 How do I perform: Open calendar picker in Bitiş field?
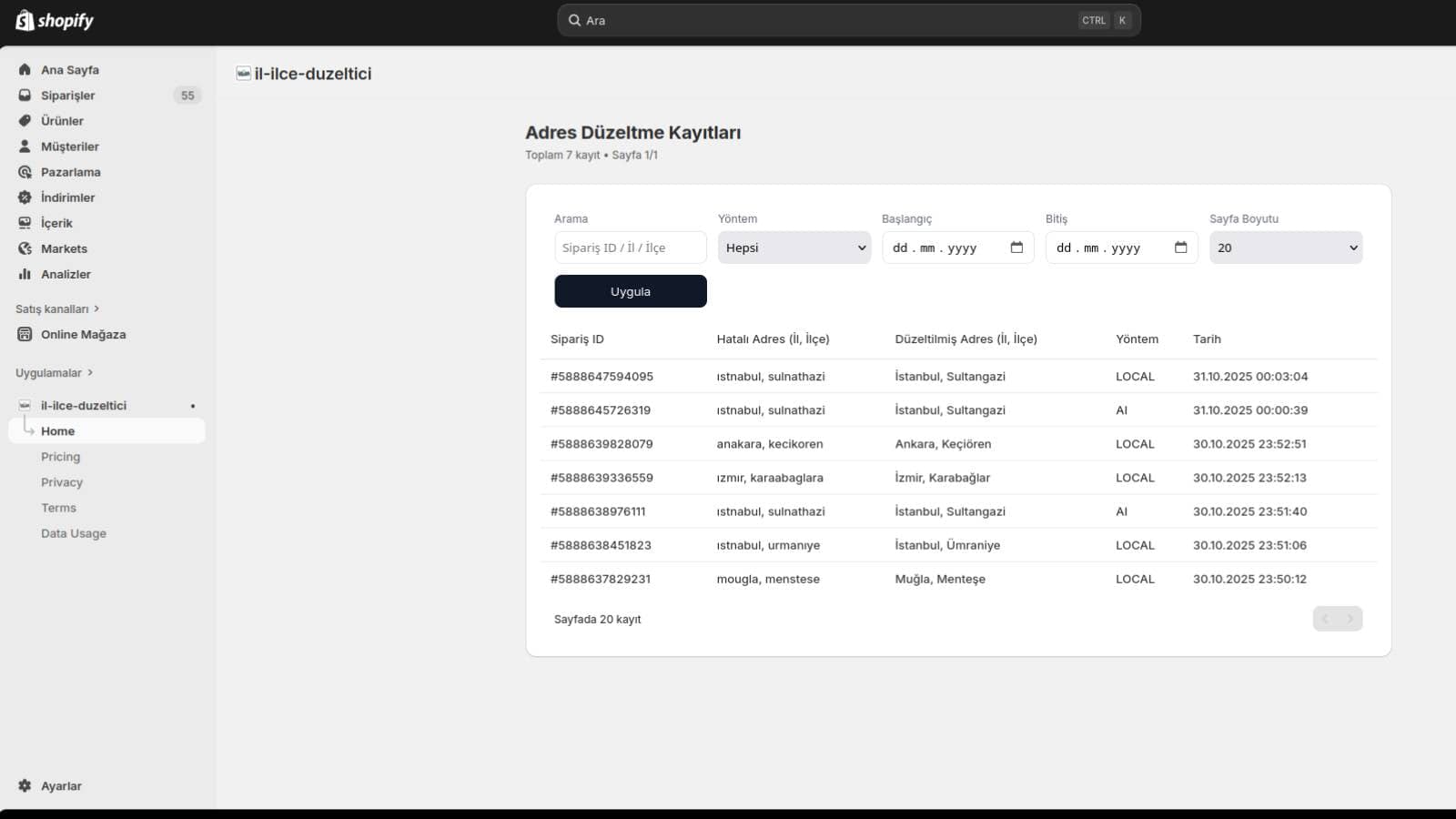(1180, 248)
